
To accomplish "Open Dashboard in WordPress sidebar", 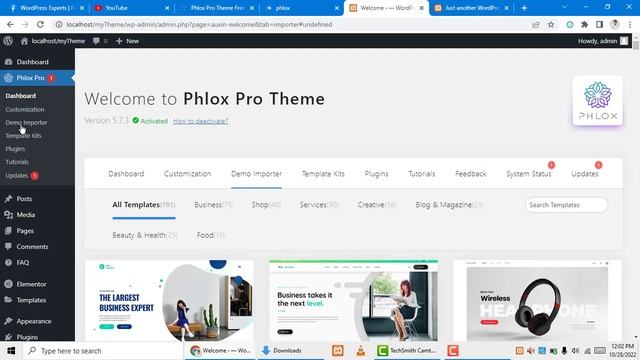I will pos(32,62).
